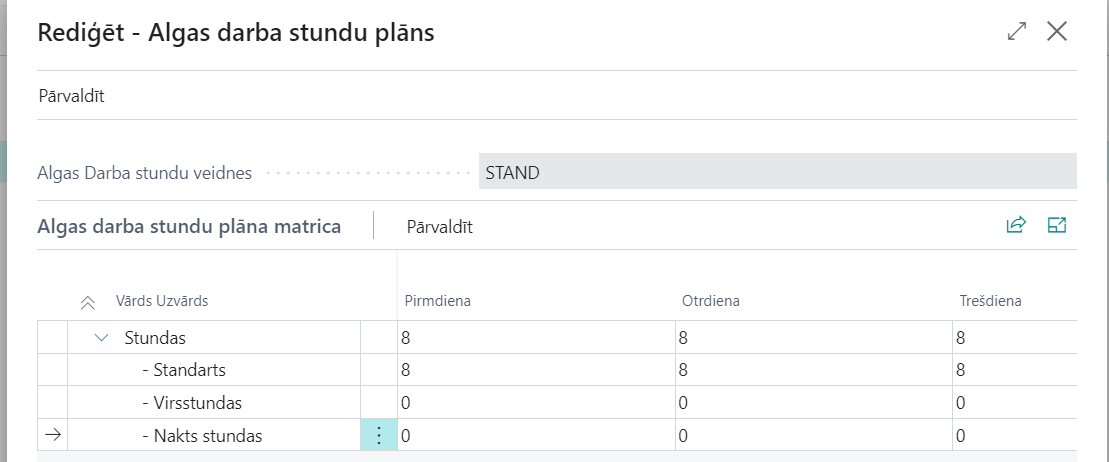Click the STAND template field

coord(777,172)
